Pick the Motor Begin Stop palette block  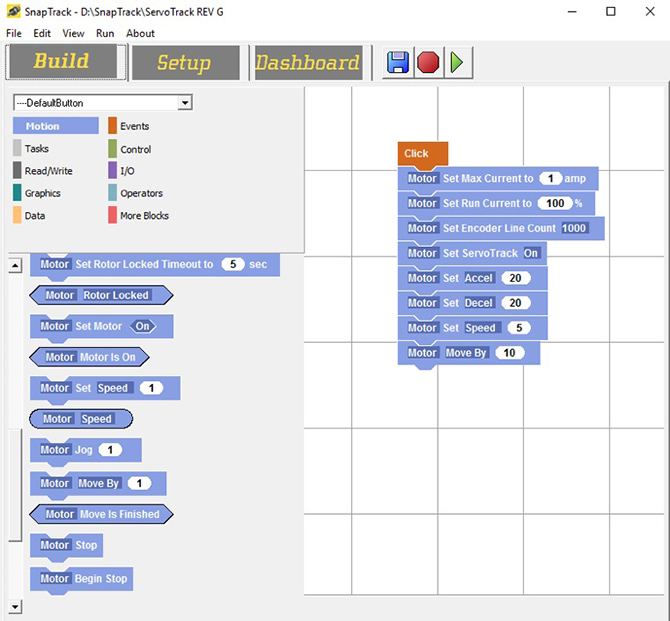tap(81, 579)
